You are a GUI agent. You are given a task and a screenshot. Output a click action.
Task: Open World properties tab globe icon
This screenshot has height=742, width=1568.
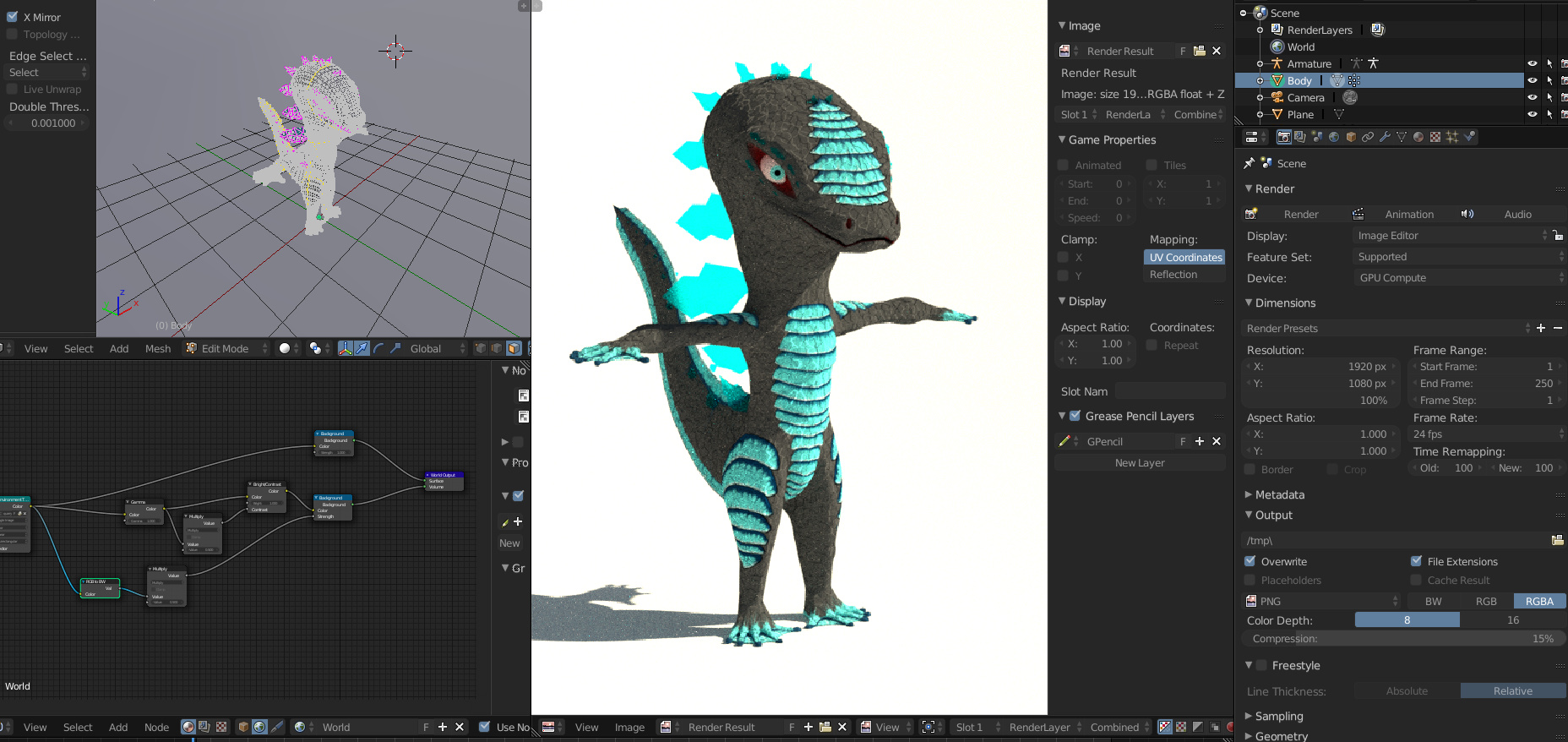(1334, 137)
